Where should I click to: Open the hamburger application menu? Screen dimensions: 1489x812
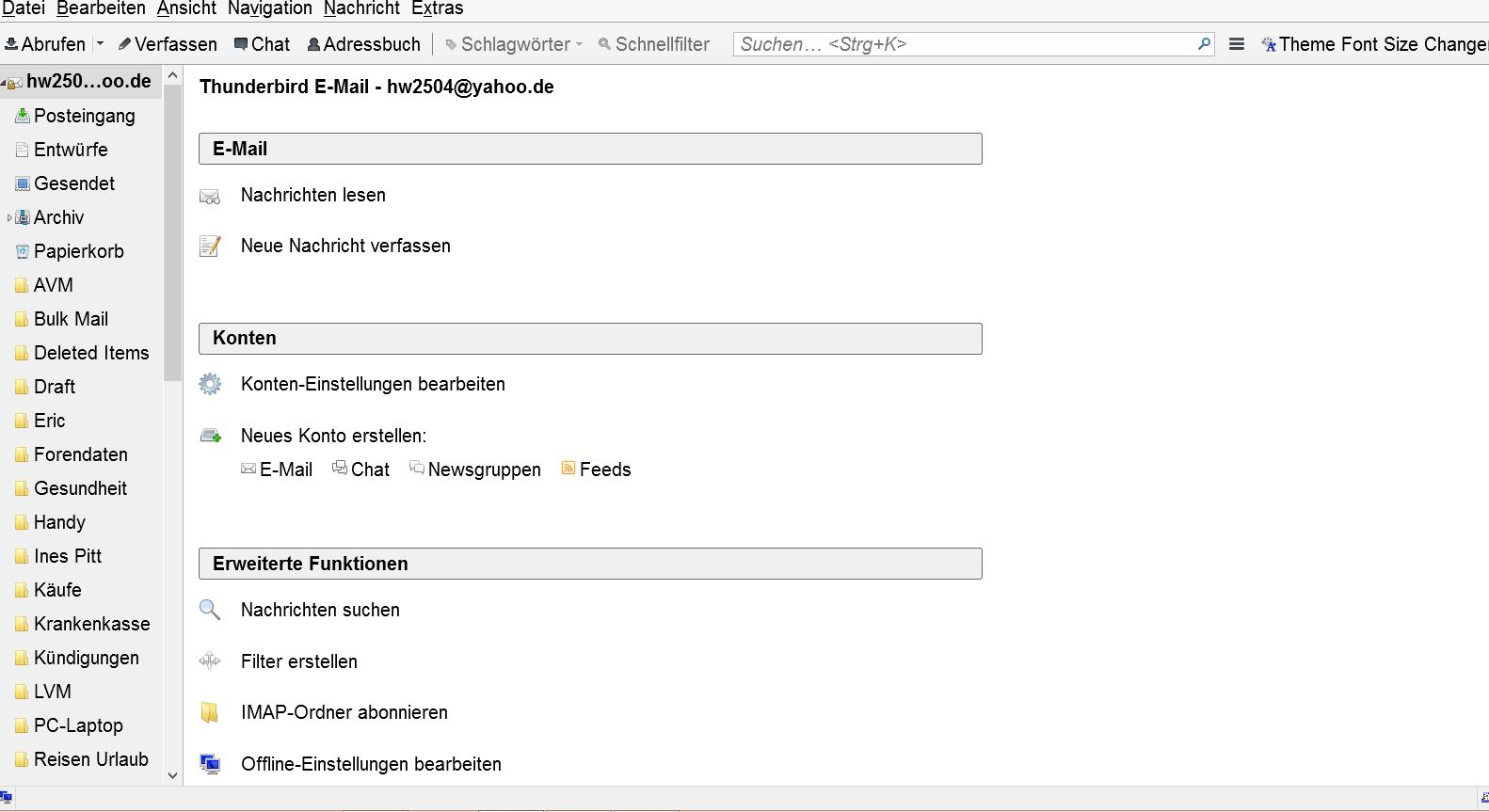point(1237,44)
